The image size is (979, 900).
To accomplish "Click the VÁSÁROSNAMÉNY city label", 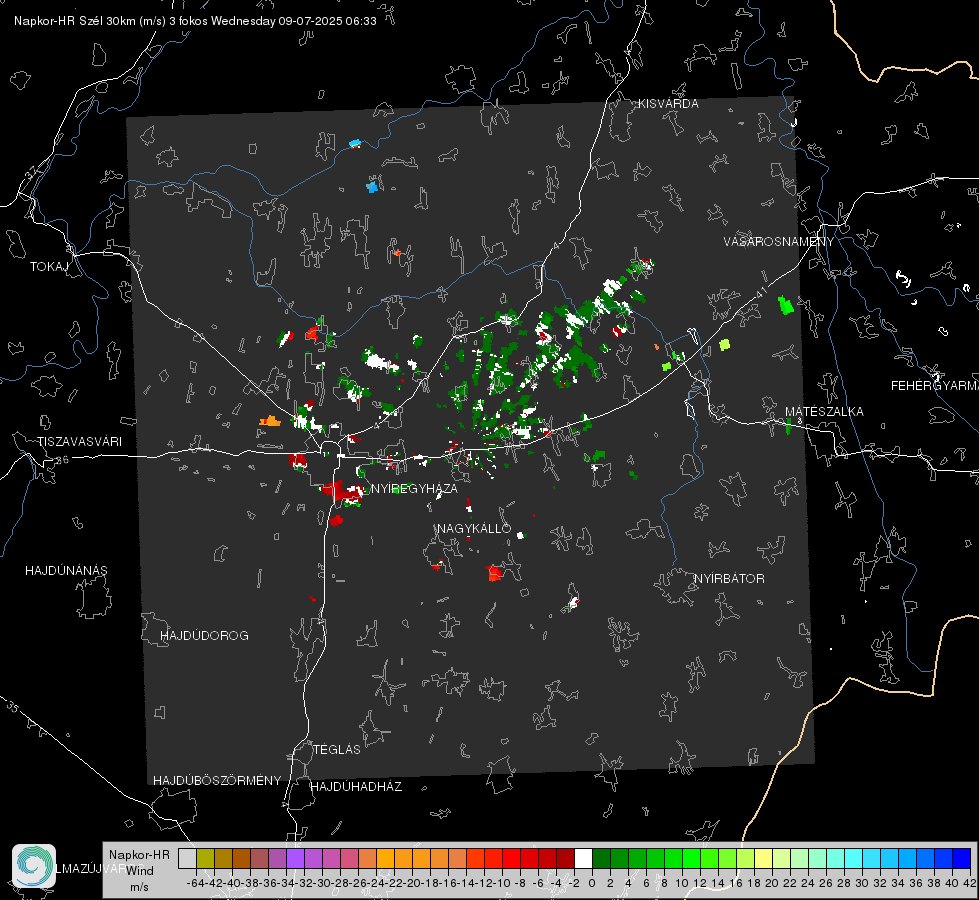I will pyautogui.click(x=779, y=242).
